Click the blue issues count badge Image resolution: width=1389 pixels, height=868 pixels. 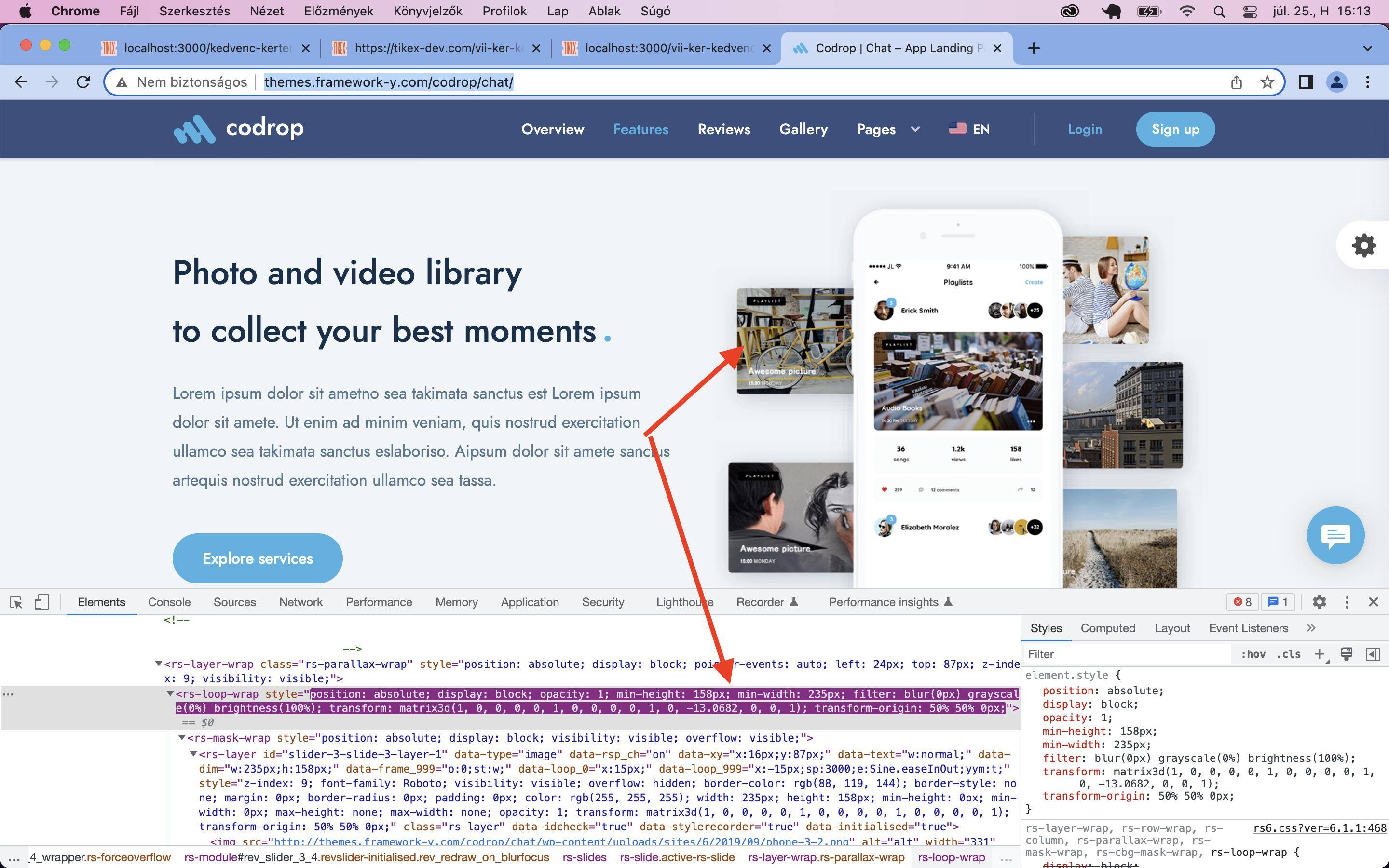tap(1278, 602)
